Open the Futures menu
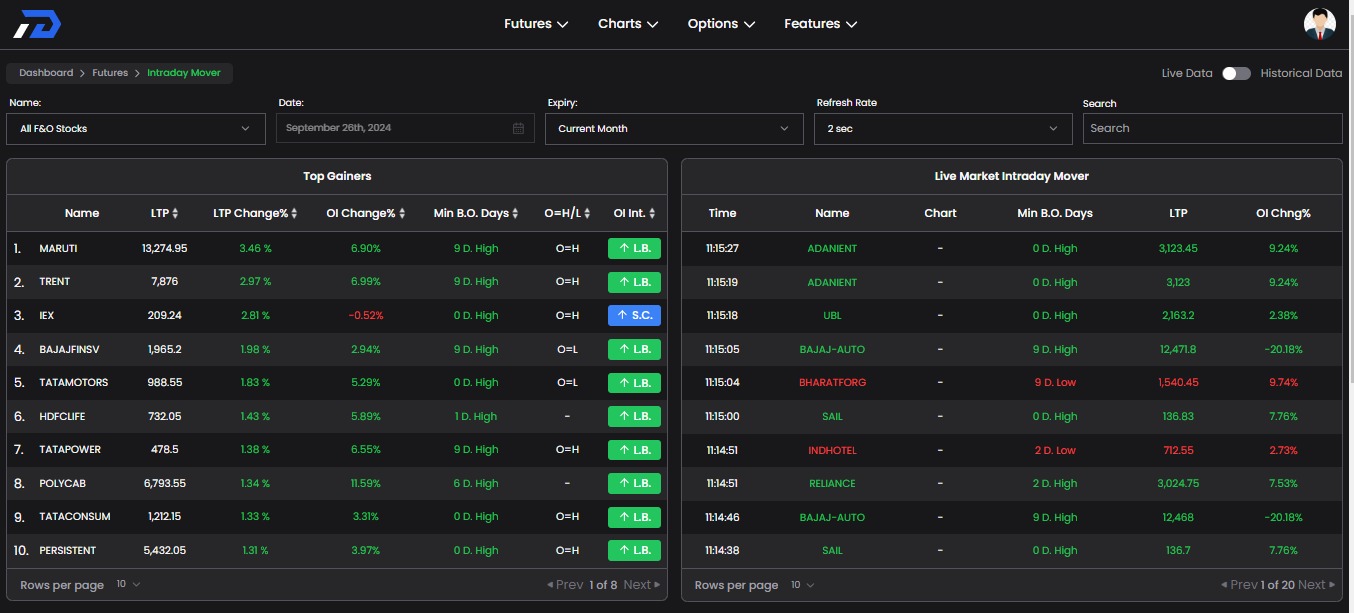1354x613 pixels. 536,24
